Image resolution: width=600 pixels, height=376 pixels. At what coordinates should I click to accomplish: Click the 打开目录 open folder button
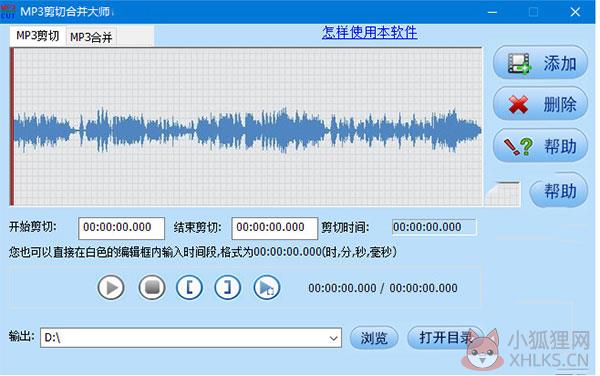(x=446, y=337)
